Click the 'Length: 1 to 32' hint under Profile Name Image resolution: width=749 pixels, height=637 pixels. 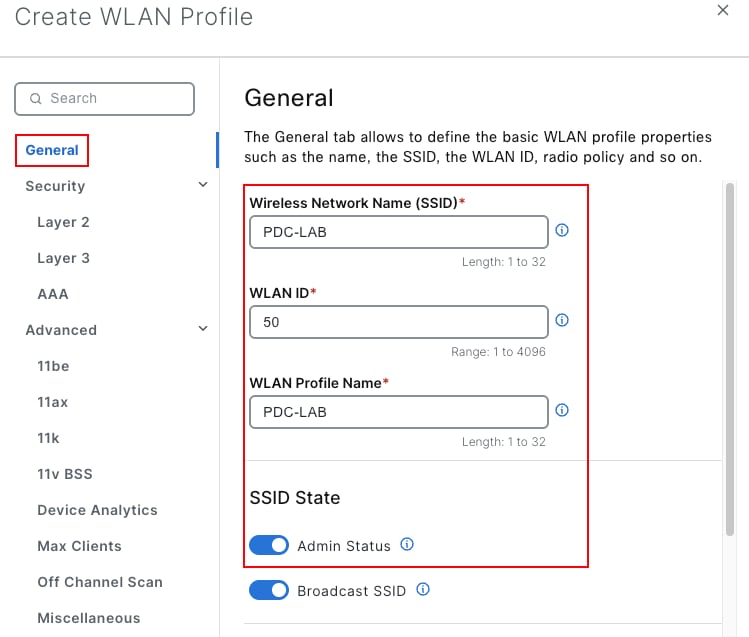(503, 442)
